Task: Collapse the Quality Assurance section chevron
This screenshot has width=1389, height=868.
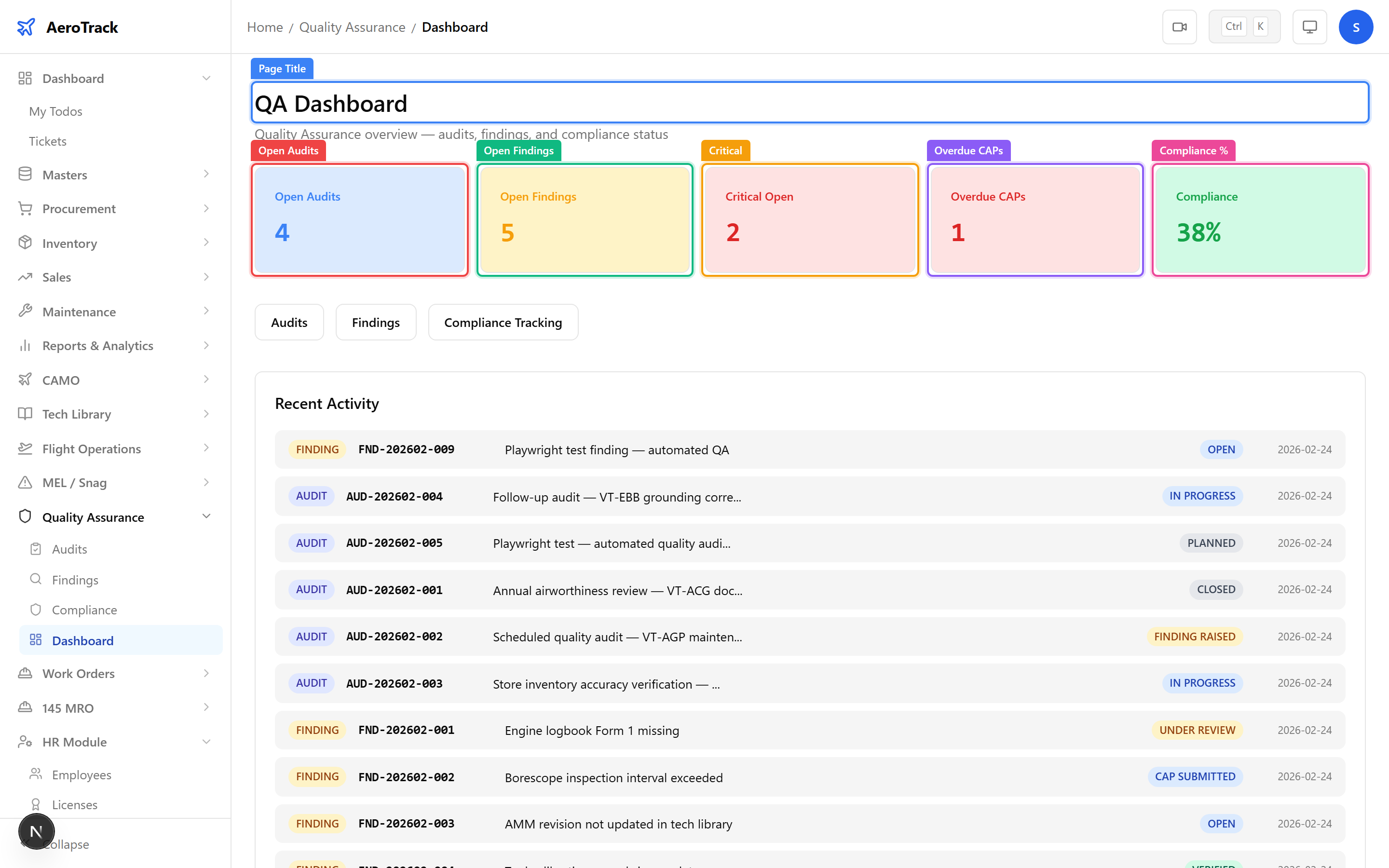Action: (x=206, y=516)
